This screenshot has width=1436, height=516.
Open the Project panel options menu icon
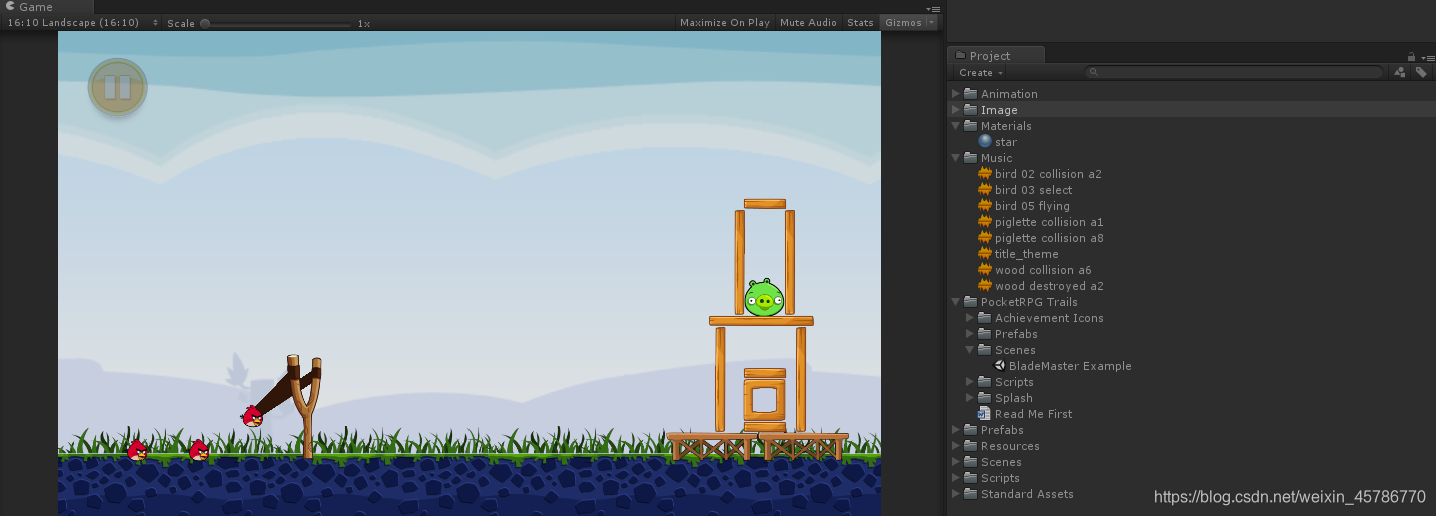coord(1427,56)
